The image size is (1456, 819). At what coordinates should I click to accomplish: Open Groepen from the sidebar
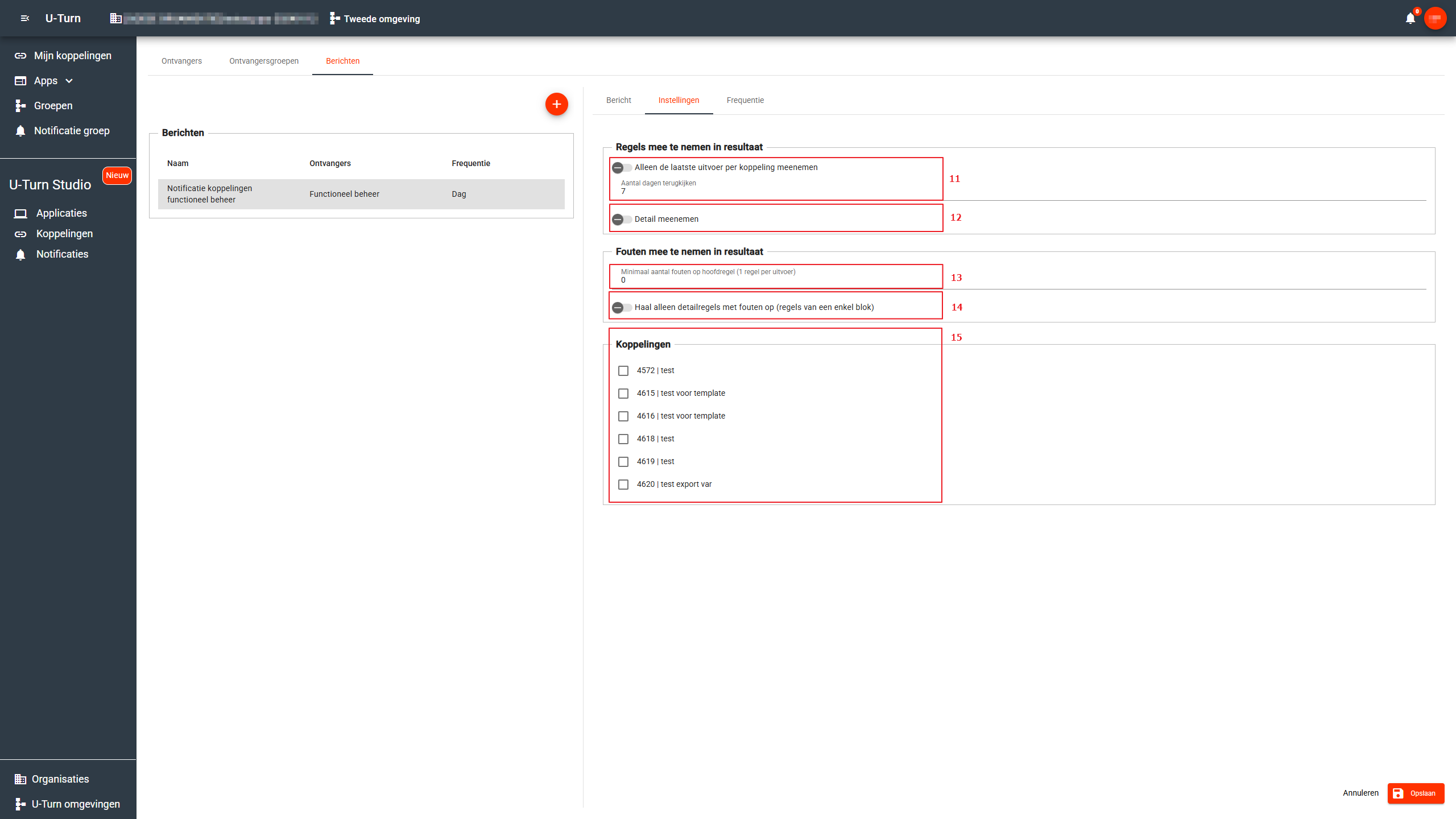point(53,106)
